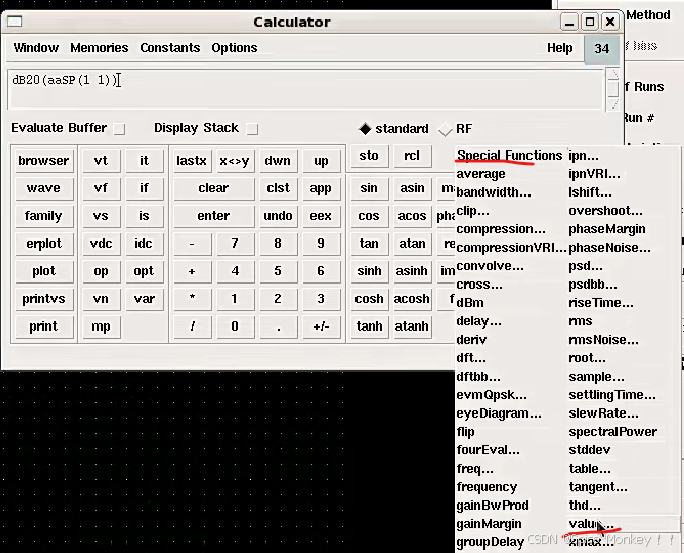684x553 pixels.
Task: Open the Window menu
Action: (36, 48)
